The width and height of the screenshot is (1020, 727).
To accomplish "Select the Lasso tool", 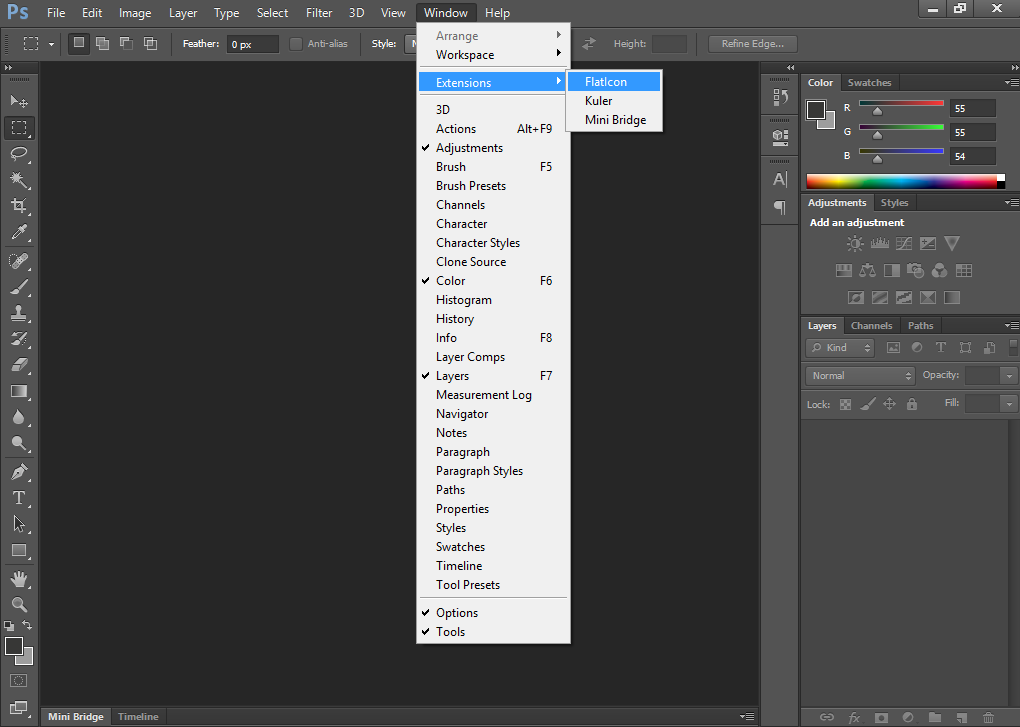I will tap(19, 153).
